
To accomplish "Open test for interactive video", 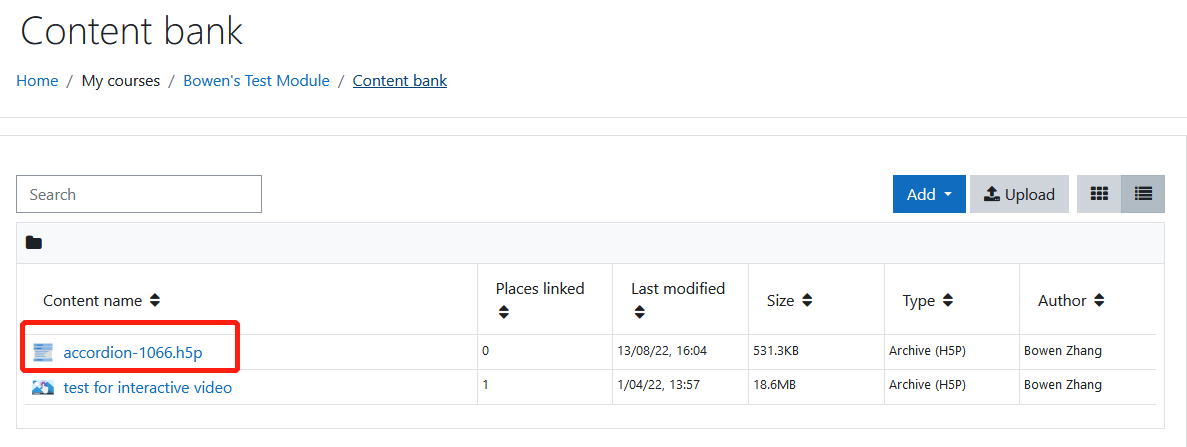I will [148, 388].
